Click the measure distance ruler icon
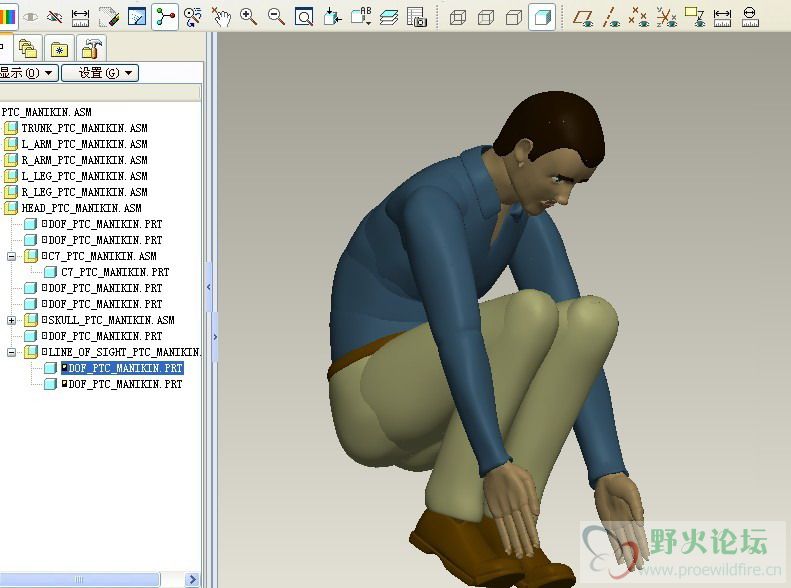This screenshot has height=588, width=791. 81,17
